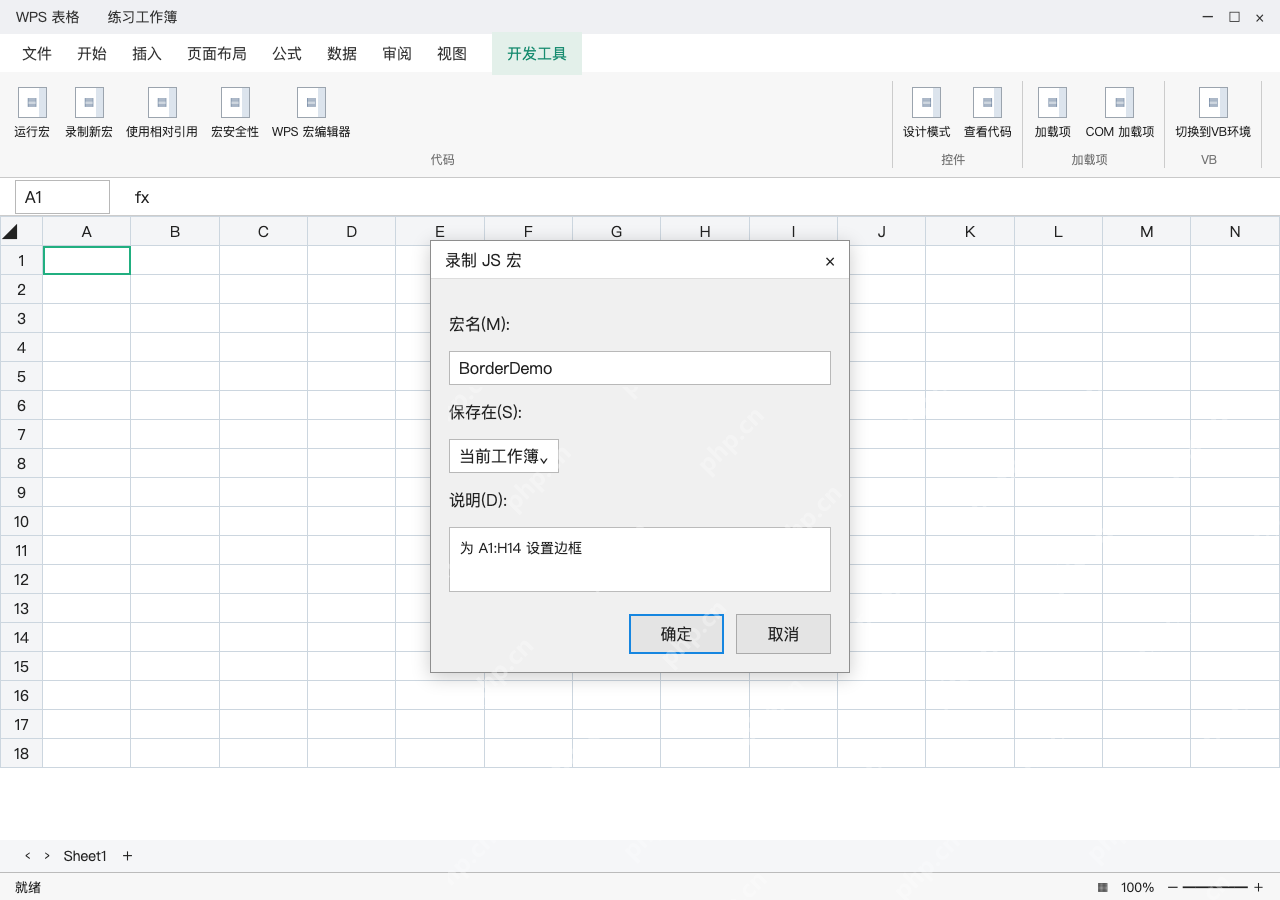Close the 录制 JS 宏 dialog

(830, 261)
